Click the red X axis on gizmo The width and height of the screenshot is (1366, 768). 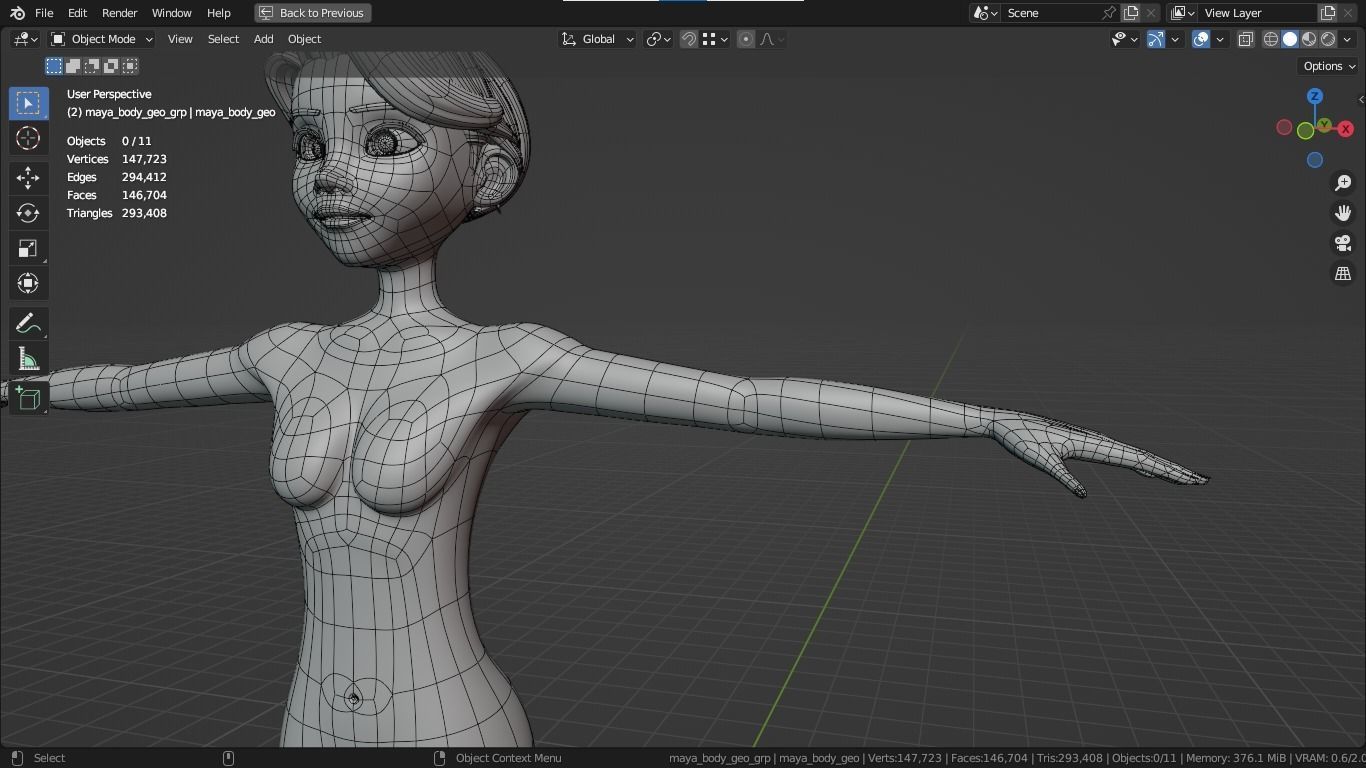coord(1346,129)
